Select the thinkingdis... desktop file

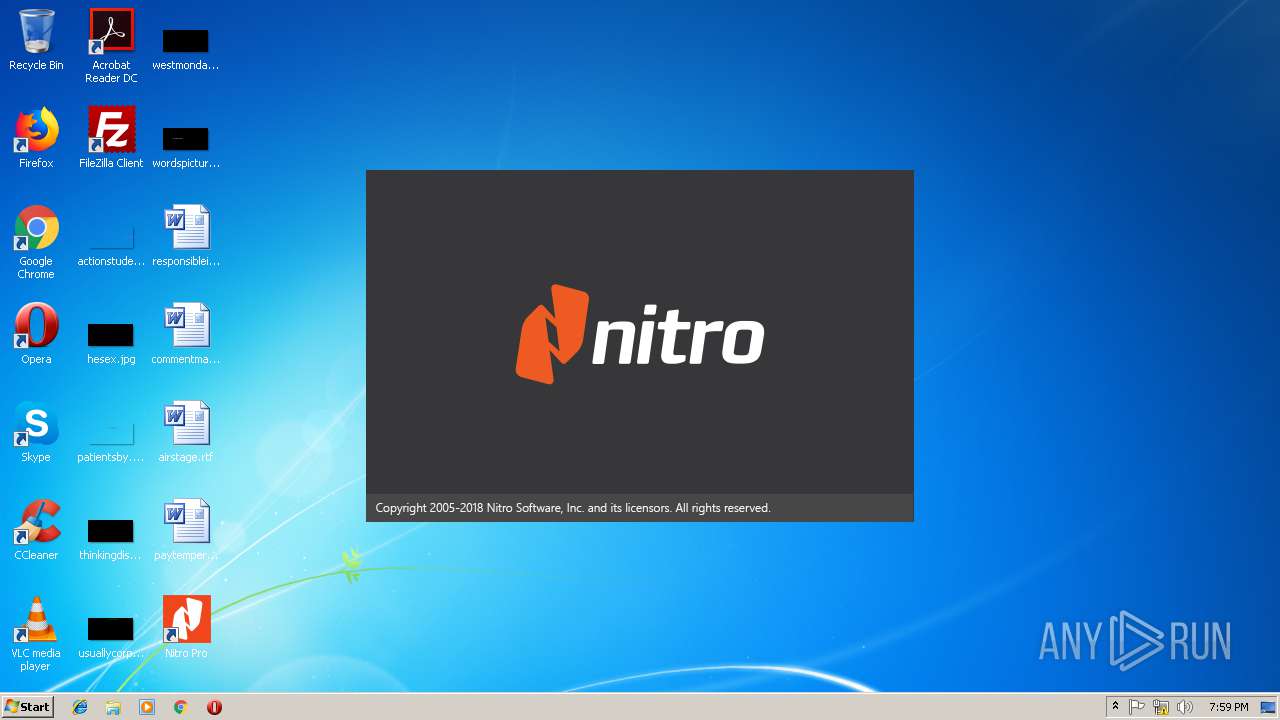pos(111,540)
